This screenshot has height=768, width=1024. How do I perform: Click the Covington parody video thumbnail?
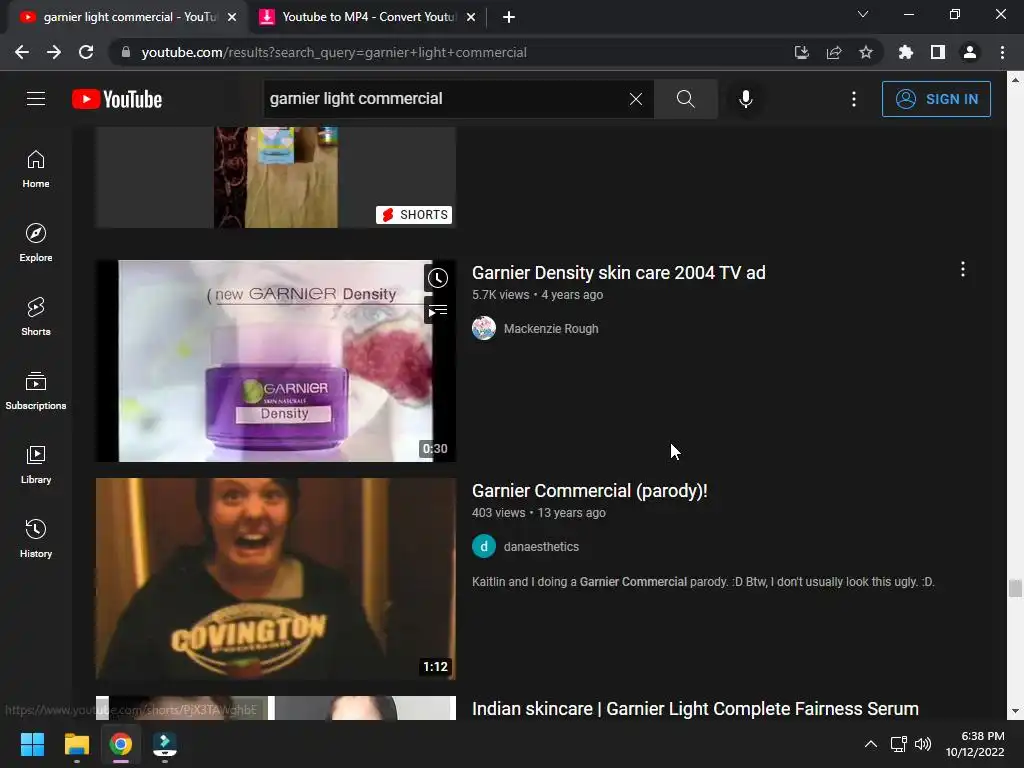[276, 579]
